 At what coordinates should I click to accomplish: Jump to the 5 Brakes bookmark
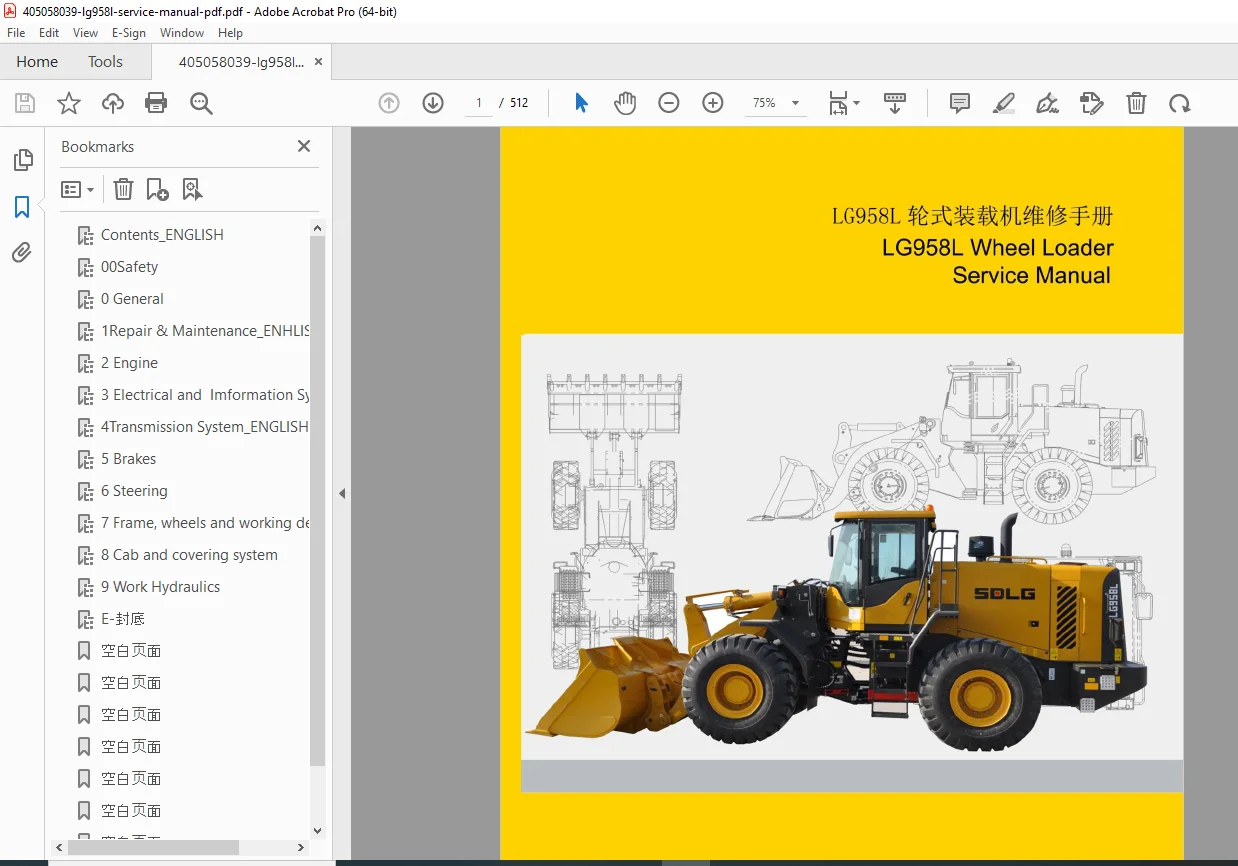(128, 459)
